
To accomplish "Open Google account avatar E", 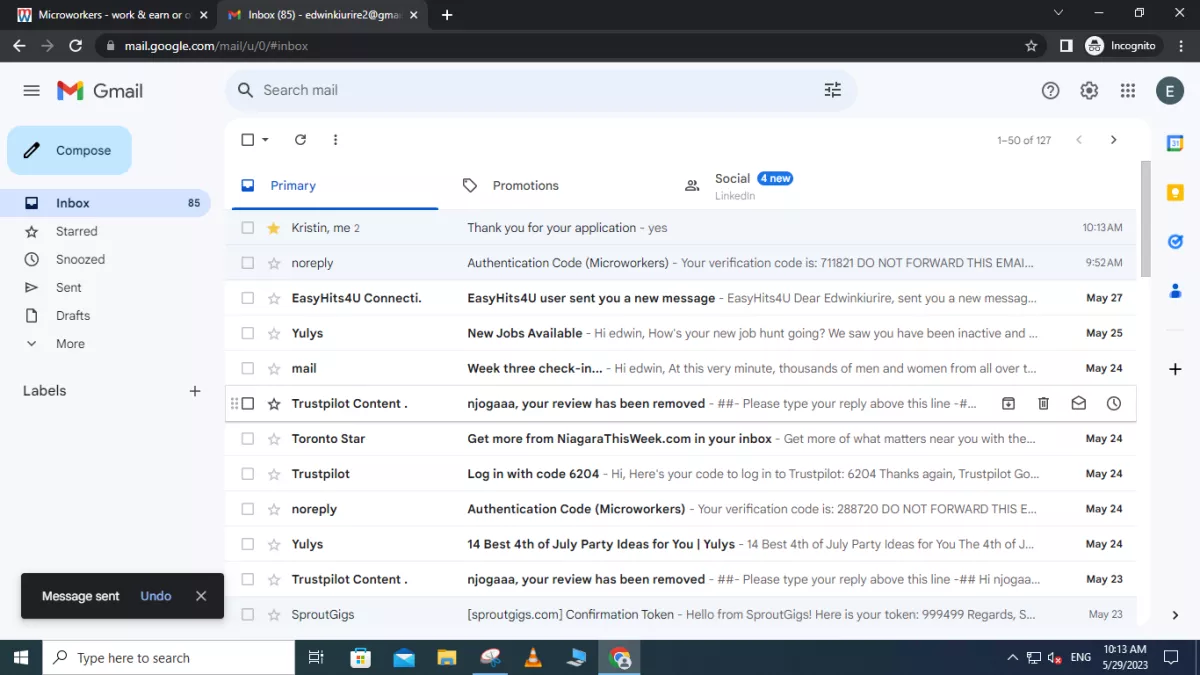I will 1170,91.
